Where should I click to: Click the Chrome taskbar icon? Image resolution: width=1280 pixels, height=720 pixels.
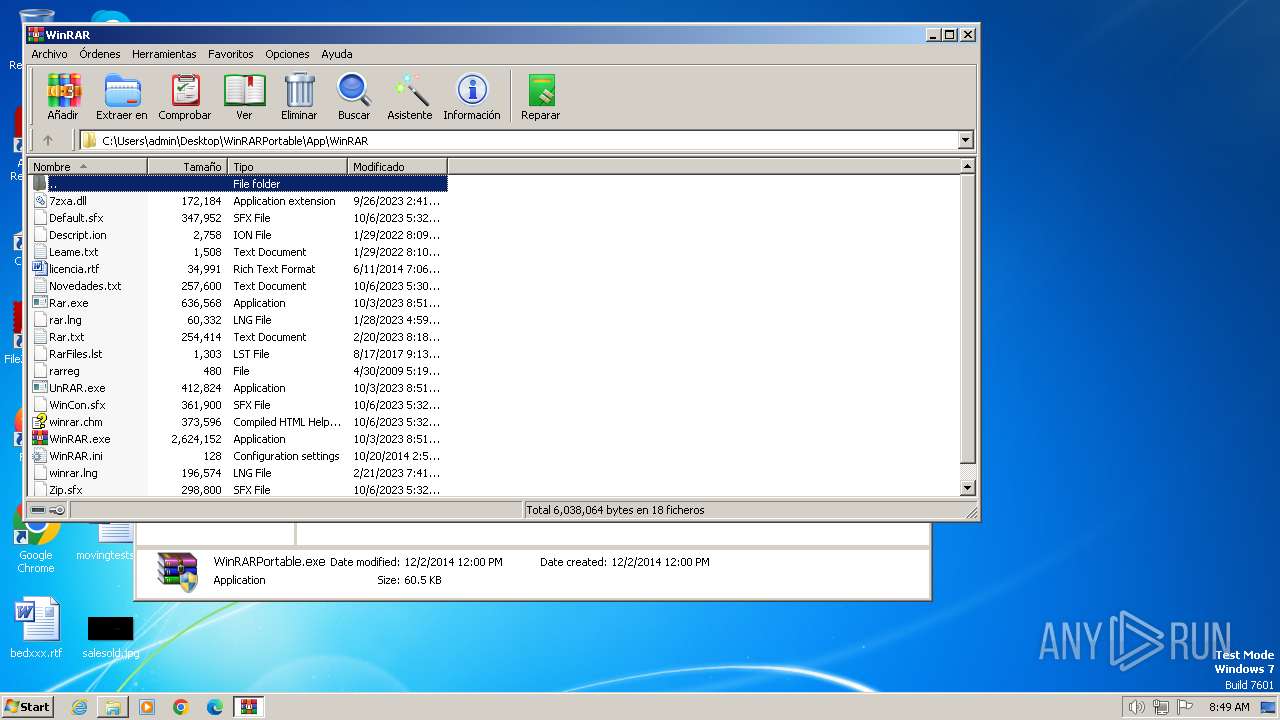click(x=181, y=707)
